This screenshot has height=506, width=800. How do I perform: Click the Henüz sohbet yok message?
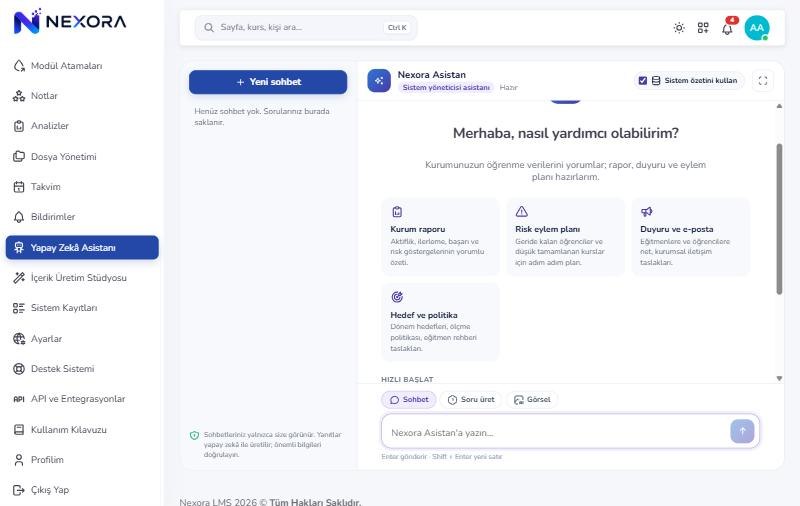point(262,117)
